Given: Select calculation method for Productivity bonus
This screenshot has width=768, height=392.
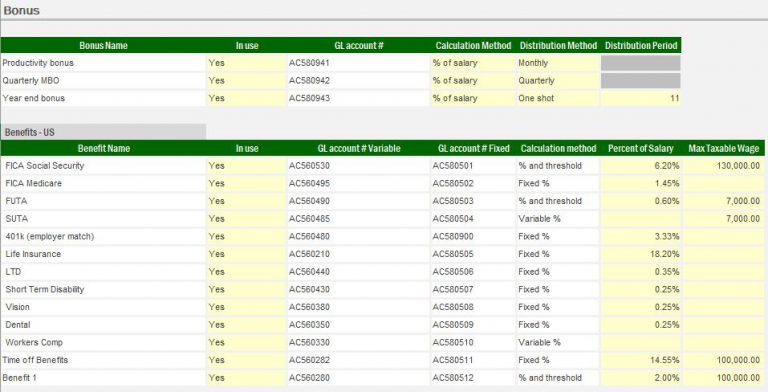Looking at the screenshot, I should tap(473, 63).
